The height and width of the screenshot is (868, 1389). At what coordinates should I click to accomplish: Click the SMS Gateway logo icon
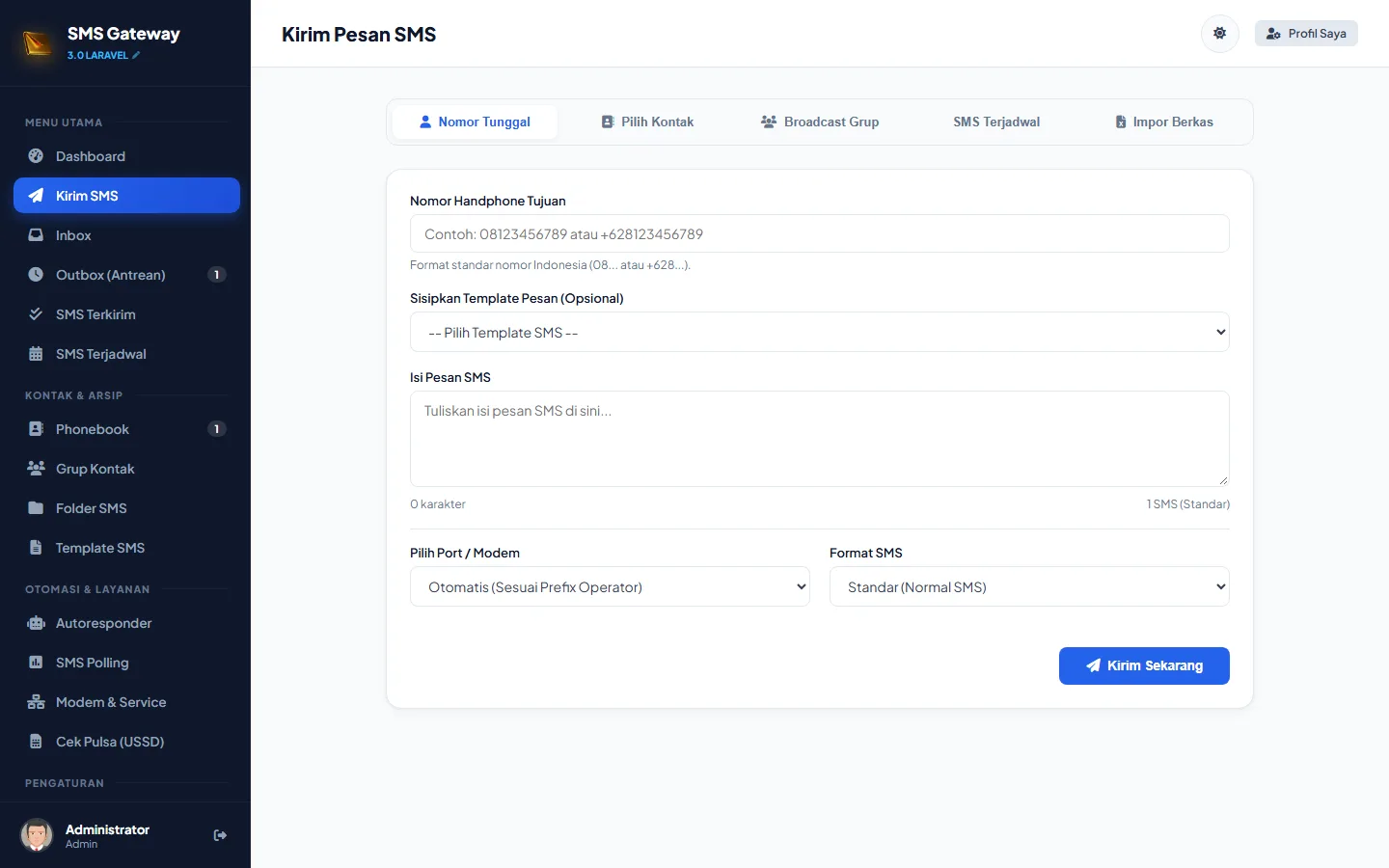[x=38, y=43]
